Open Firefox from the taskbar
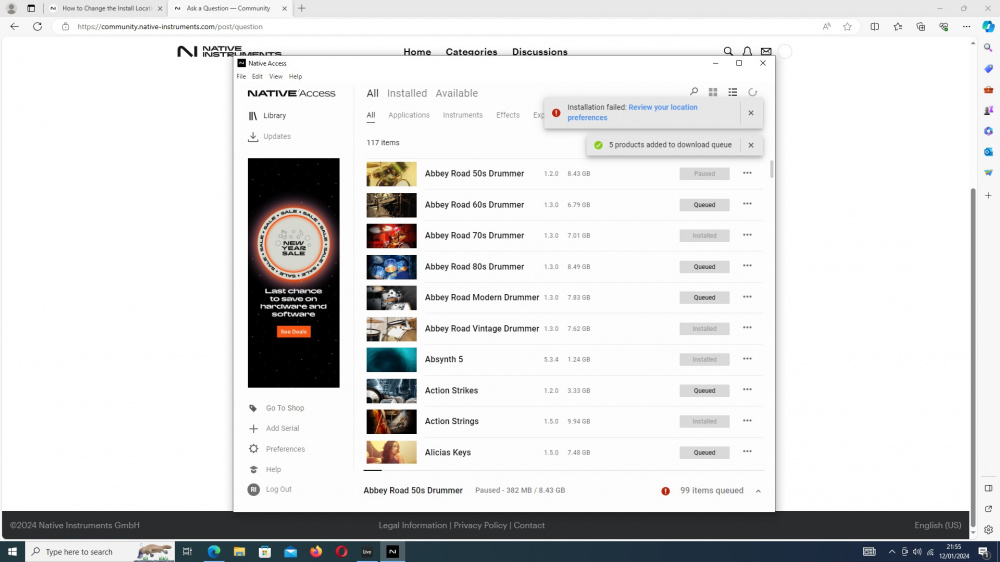Viewport: 1000px width, 562px height. click(316, 552)
